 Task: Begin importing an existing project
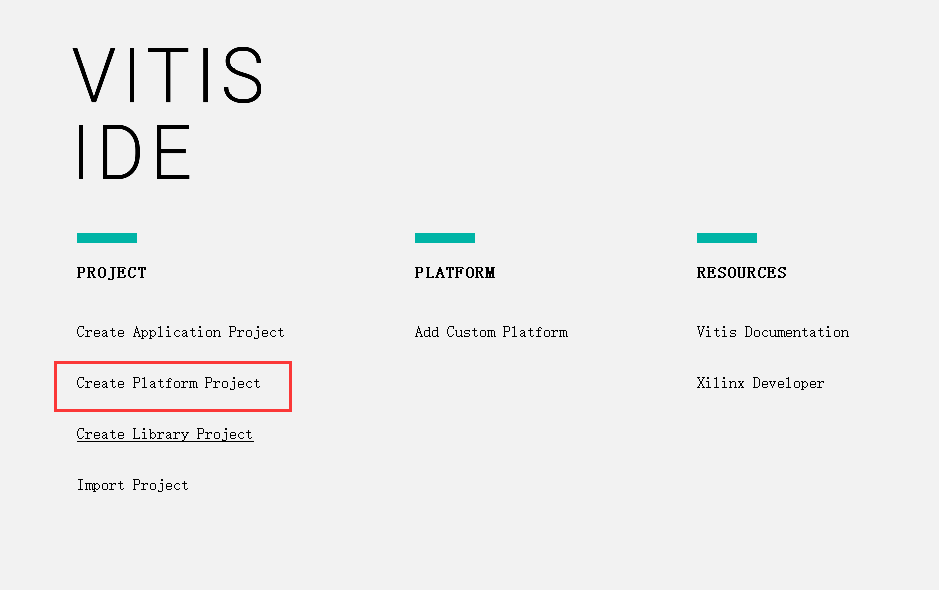132,485
